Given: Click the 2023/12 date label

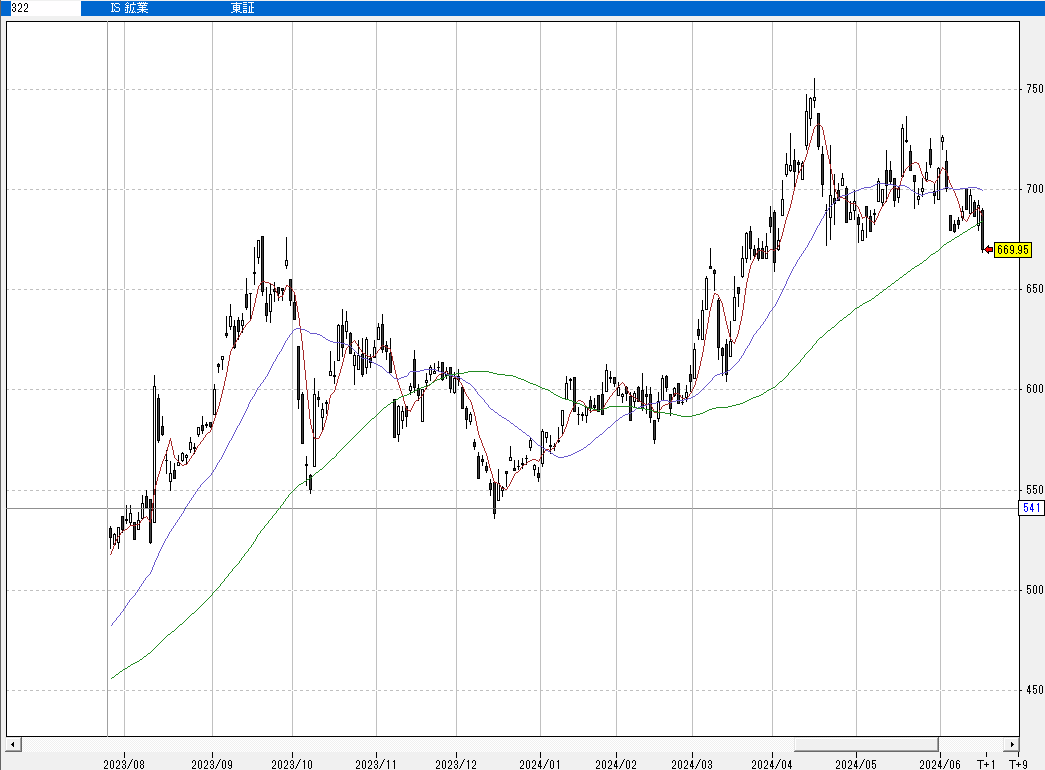Looking at the screenshot, I should 456,764.
